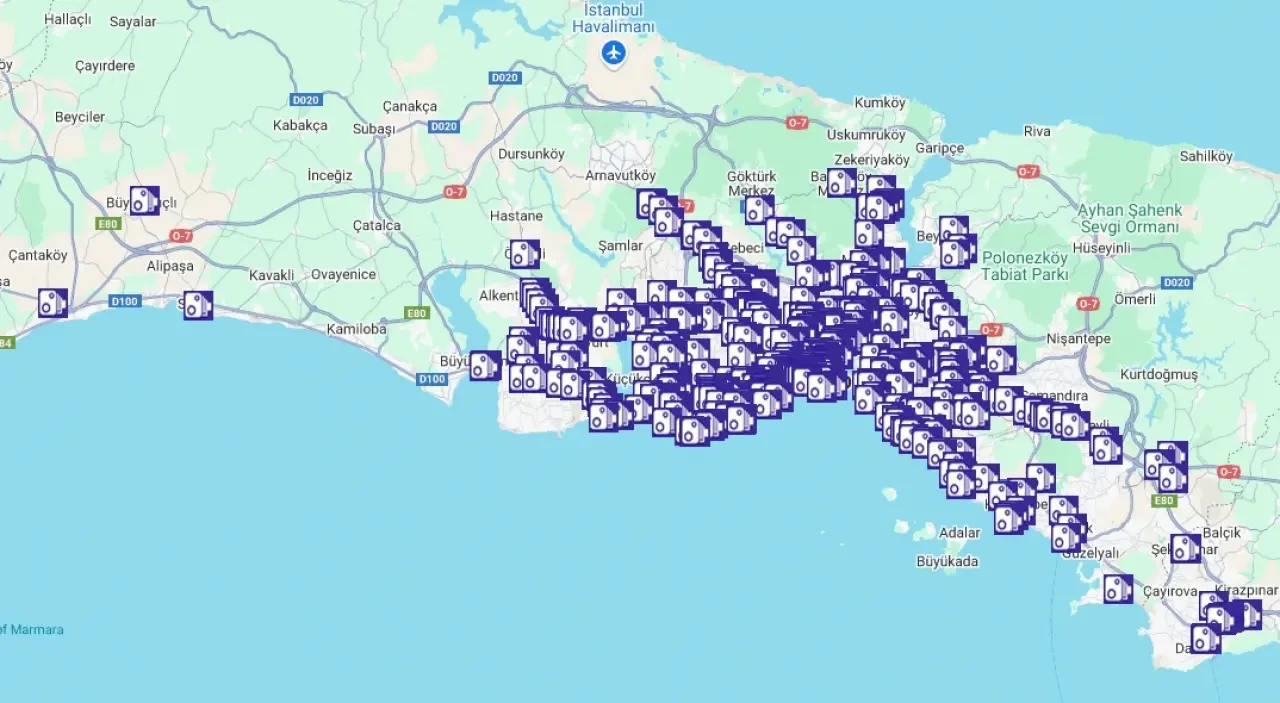Select the camera marker left of Alipaşa's E80 badge
The width and height of the screenshot is (1280, 703).
click(x=144, y=201)
